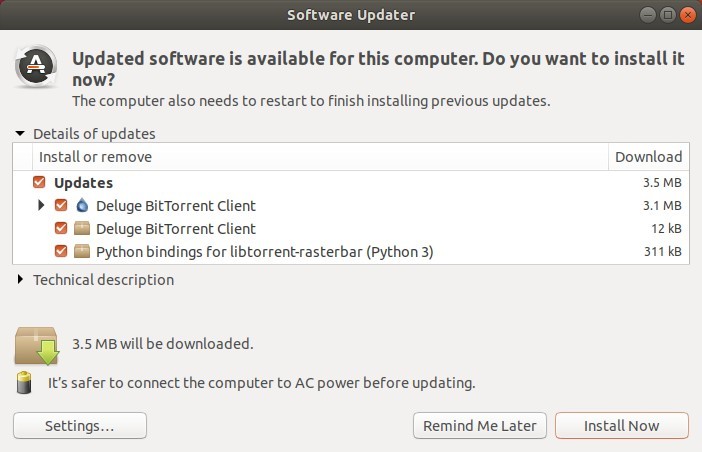Click the package icon for Python bindings libtorrent

(x=82, y=251)
